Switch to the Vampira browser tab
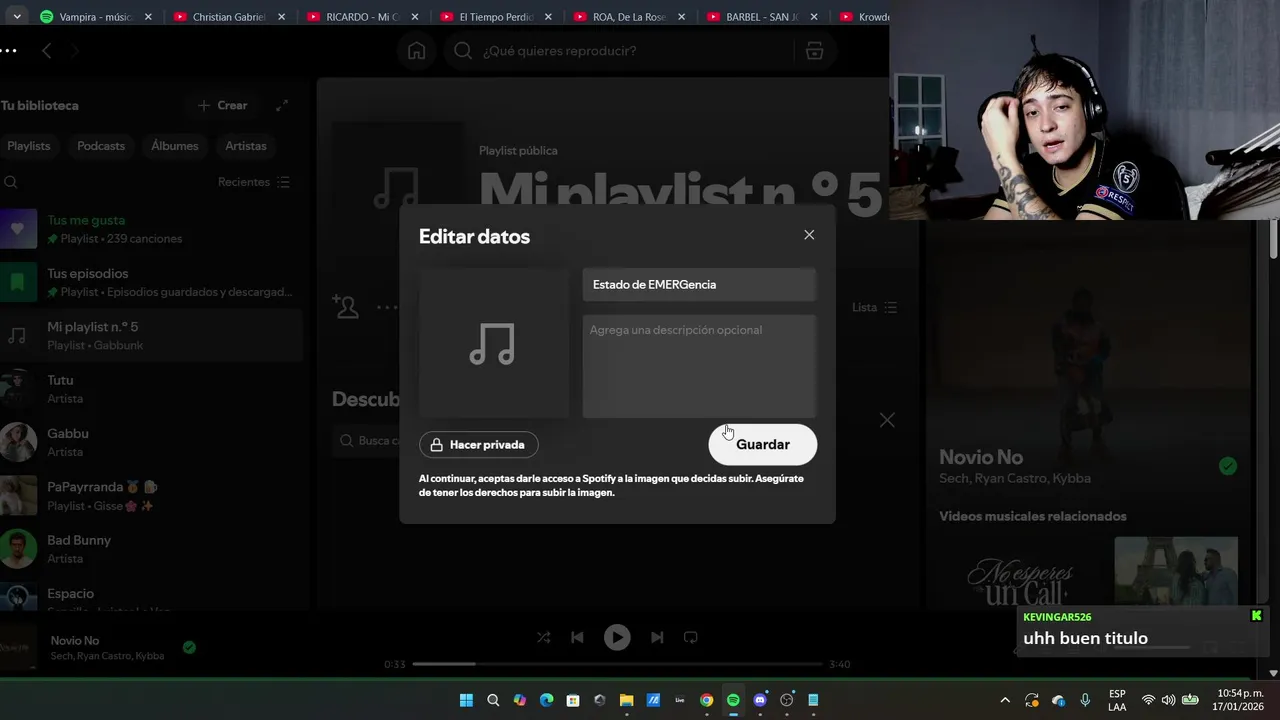Screen dimensions: 1280x720 point(95,17)
